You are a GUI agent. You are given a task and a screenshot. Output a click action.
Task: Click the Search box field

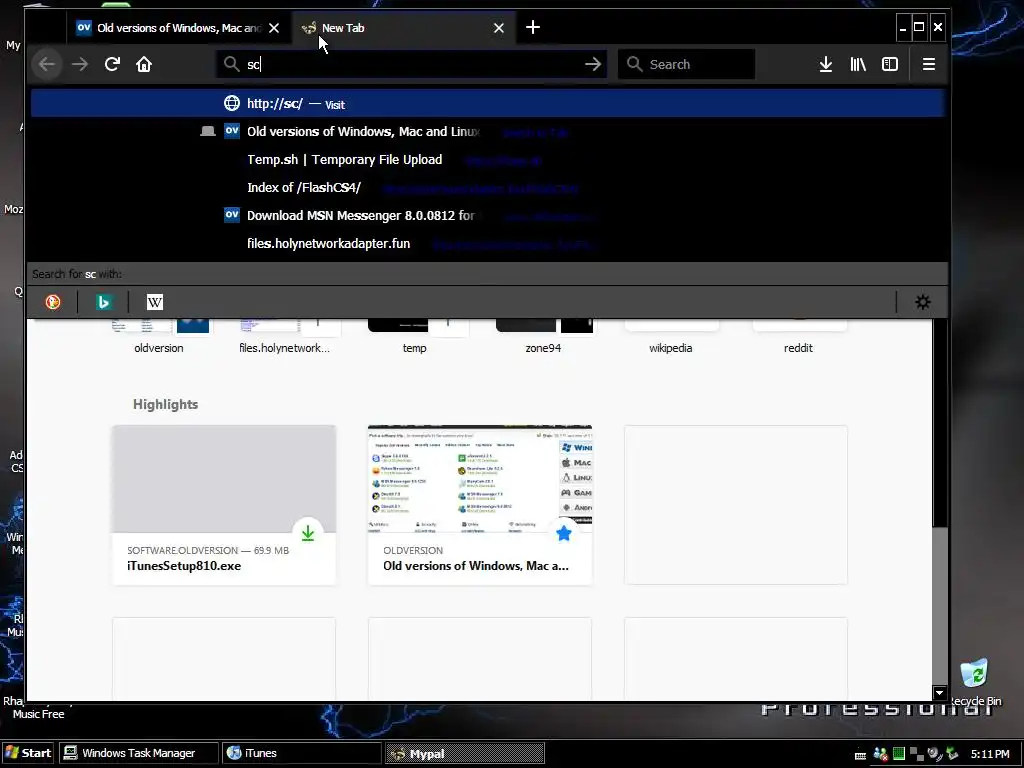(686, 64)
